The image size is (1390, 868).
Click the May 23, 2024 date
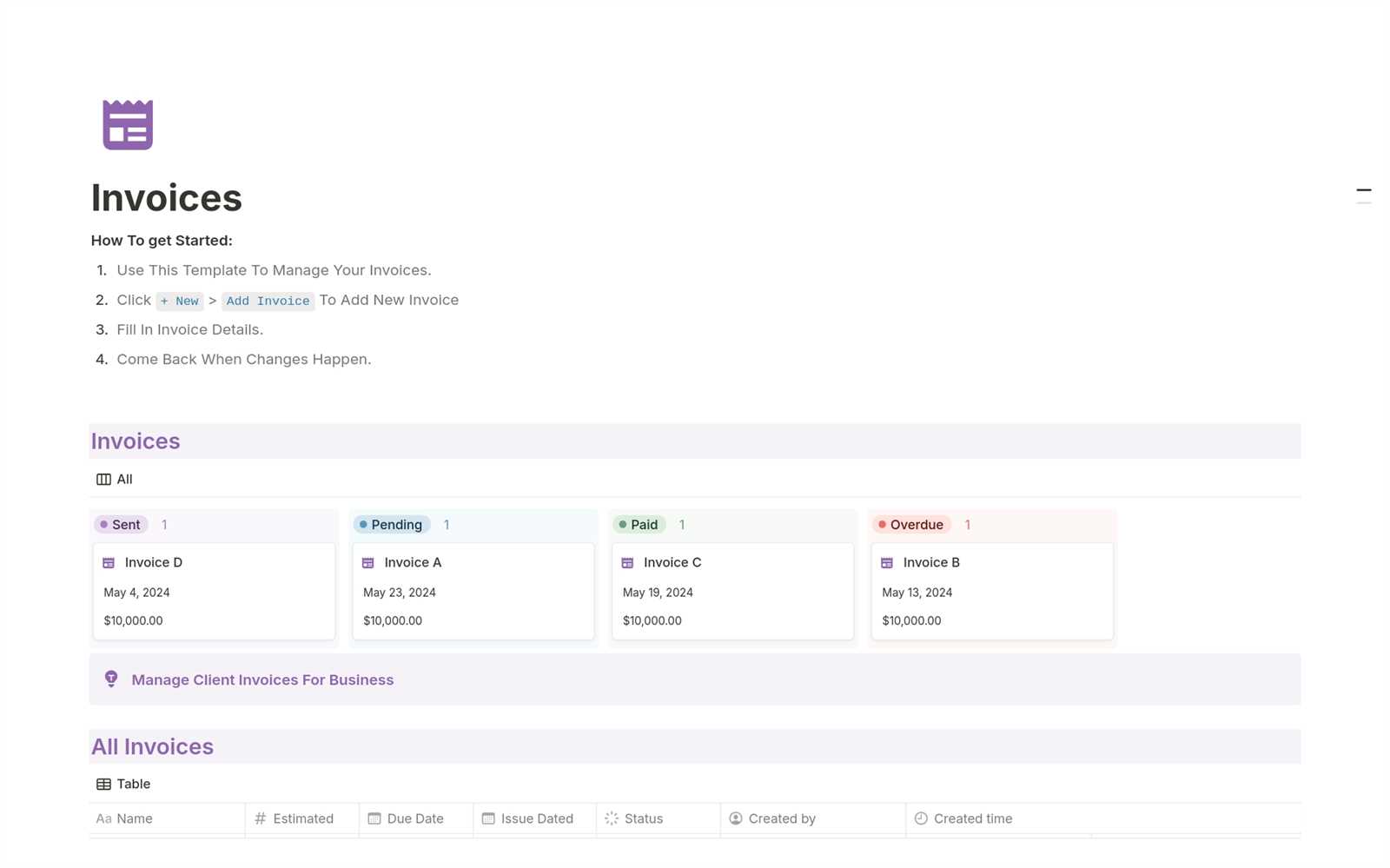[x=400, y=593]
